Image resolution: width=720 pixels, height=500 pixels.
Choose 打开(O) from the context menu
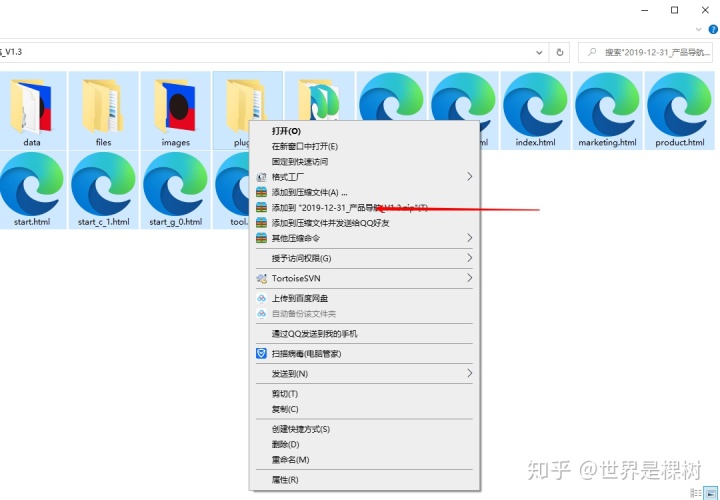point(365,131)
